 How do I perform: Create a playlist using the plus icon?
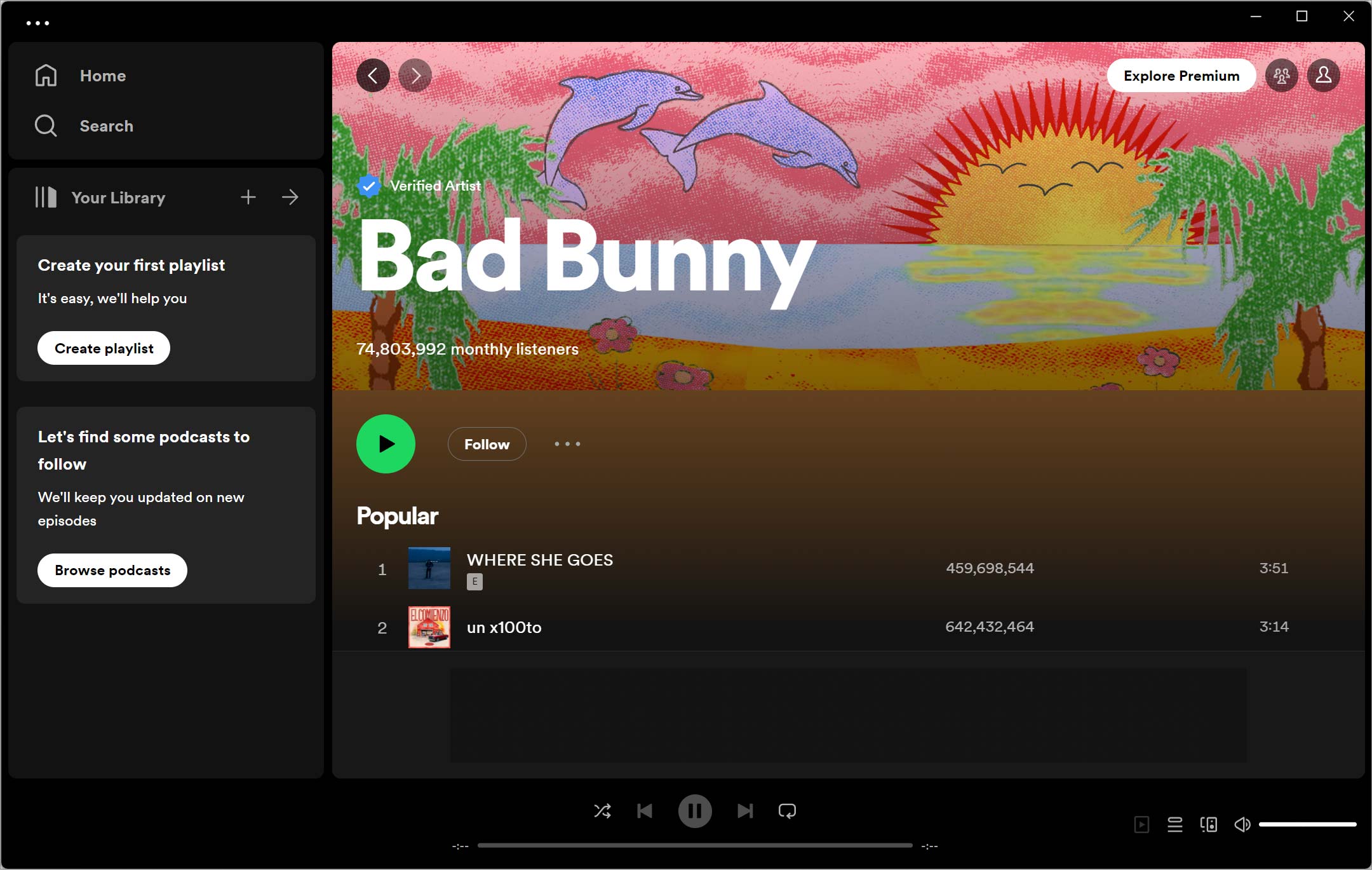[248, 197]
